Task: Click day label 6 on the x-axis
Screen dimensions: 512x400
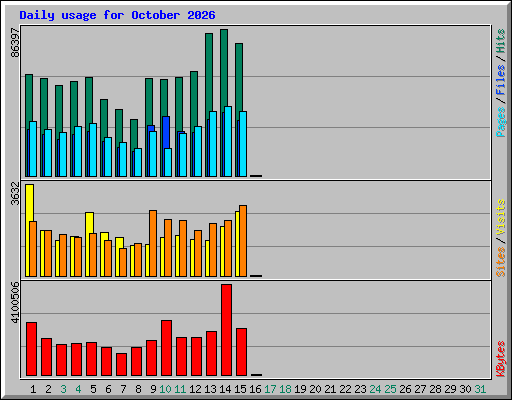Action: pyautogui.click(x=108, y=389)
